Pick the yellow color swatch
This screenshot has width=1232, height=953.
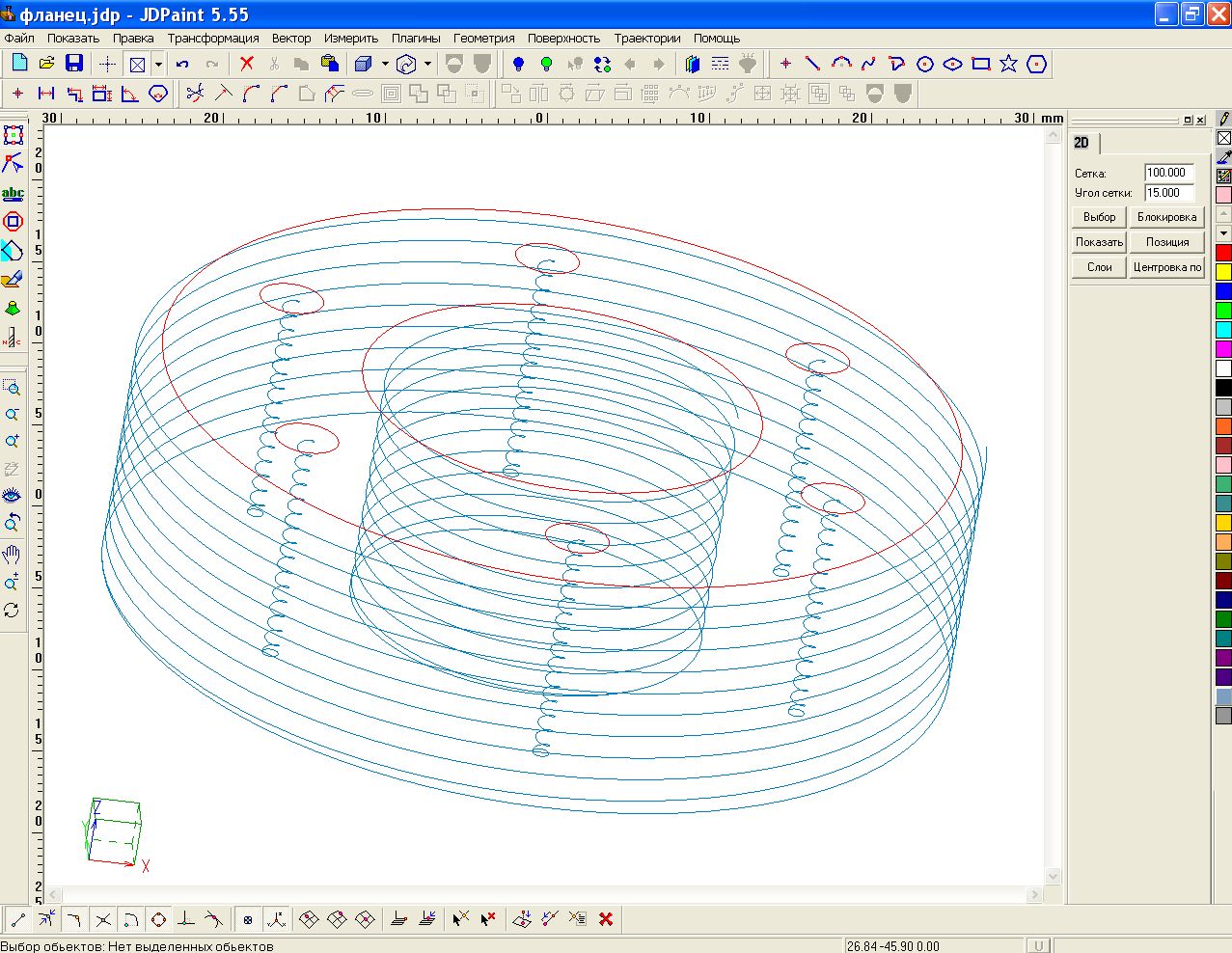pos(1223,272)
